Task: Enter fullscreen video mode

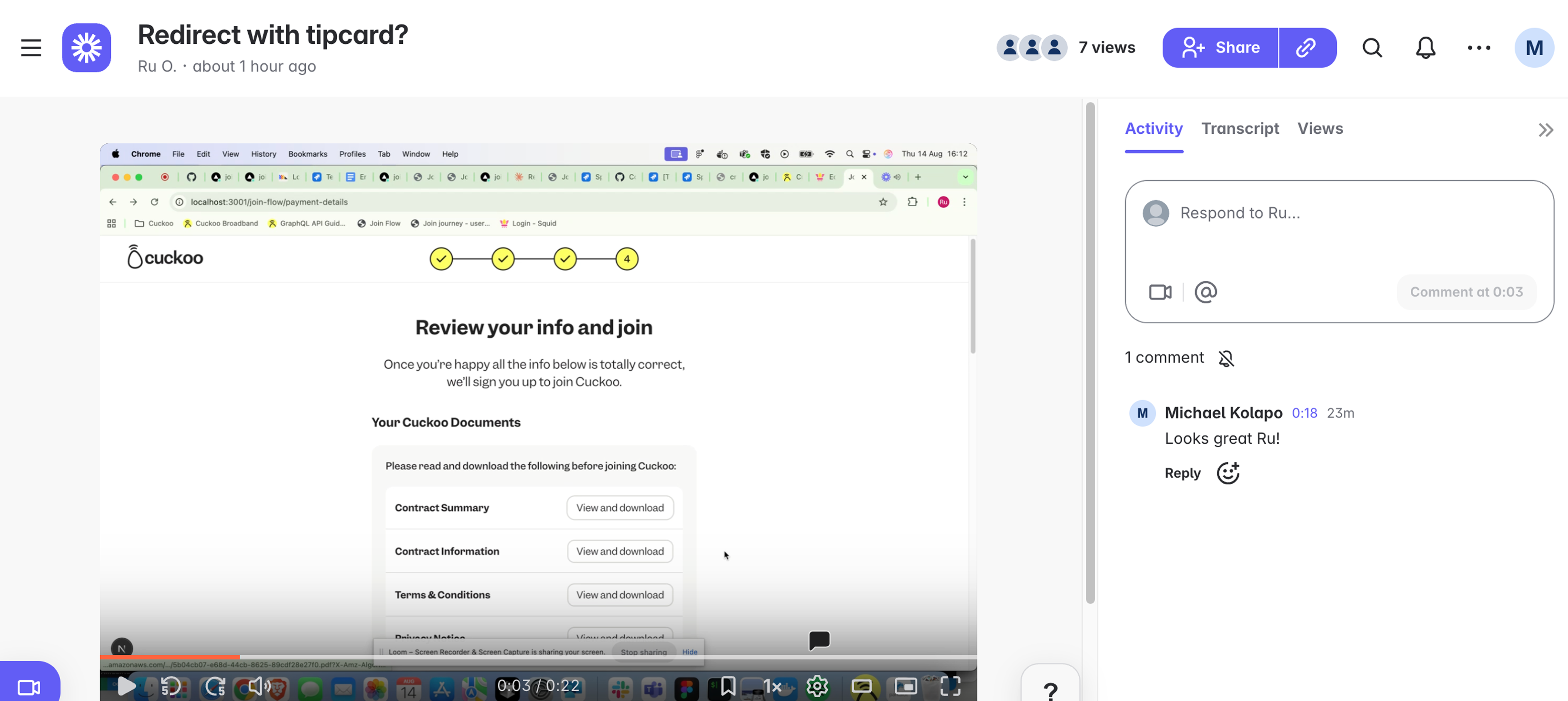Action: point(950,687)
